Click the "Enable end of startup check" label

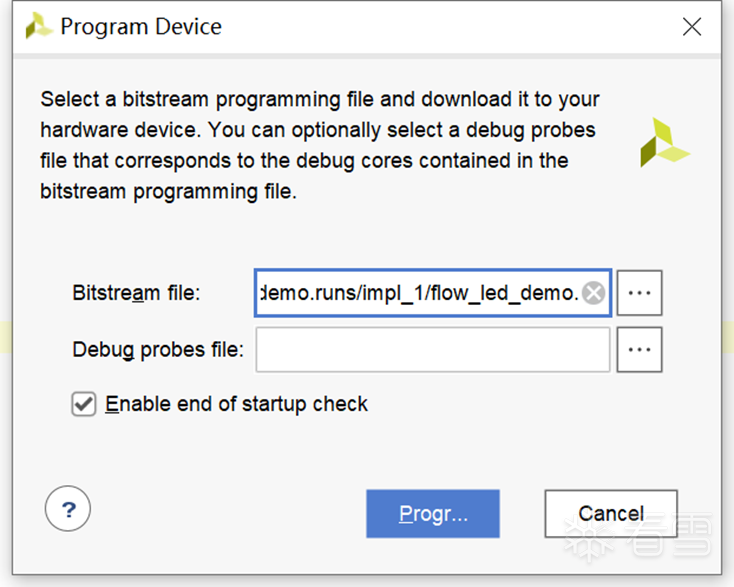[x=237, y=404]
